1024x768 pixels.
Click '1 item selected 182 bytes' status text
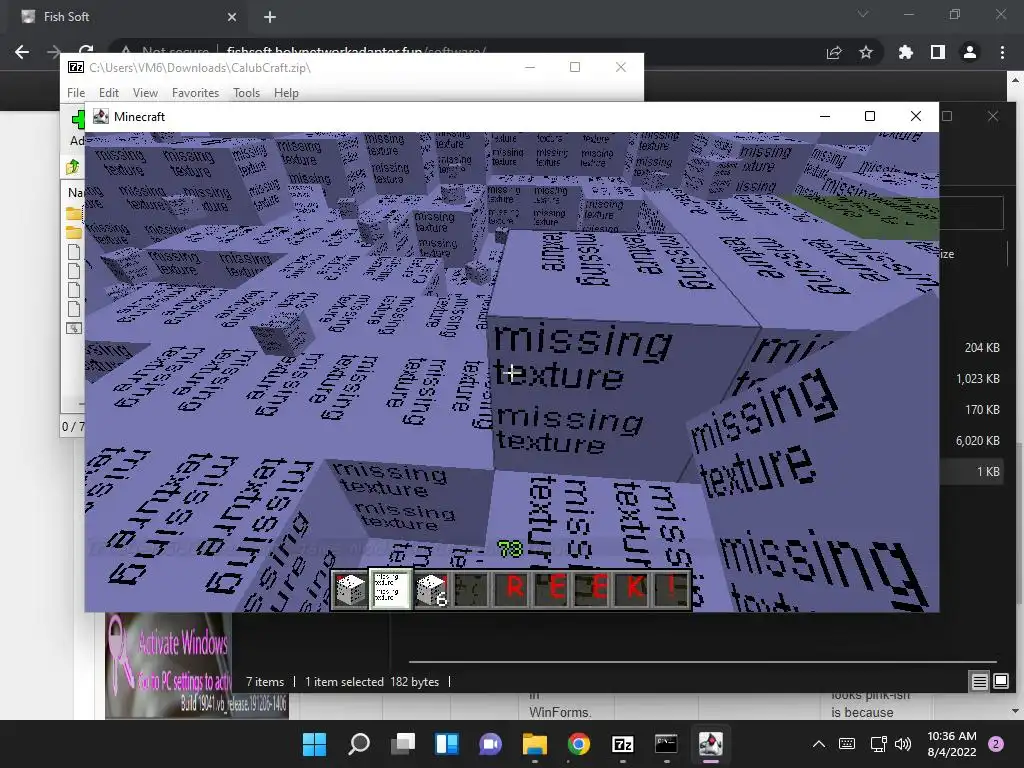pos(372,682)
